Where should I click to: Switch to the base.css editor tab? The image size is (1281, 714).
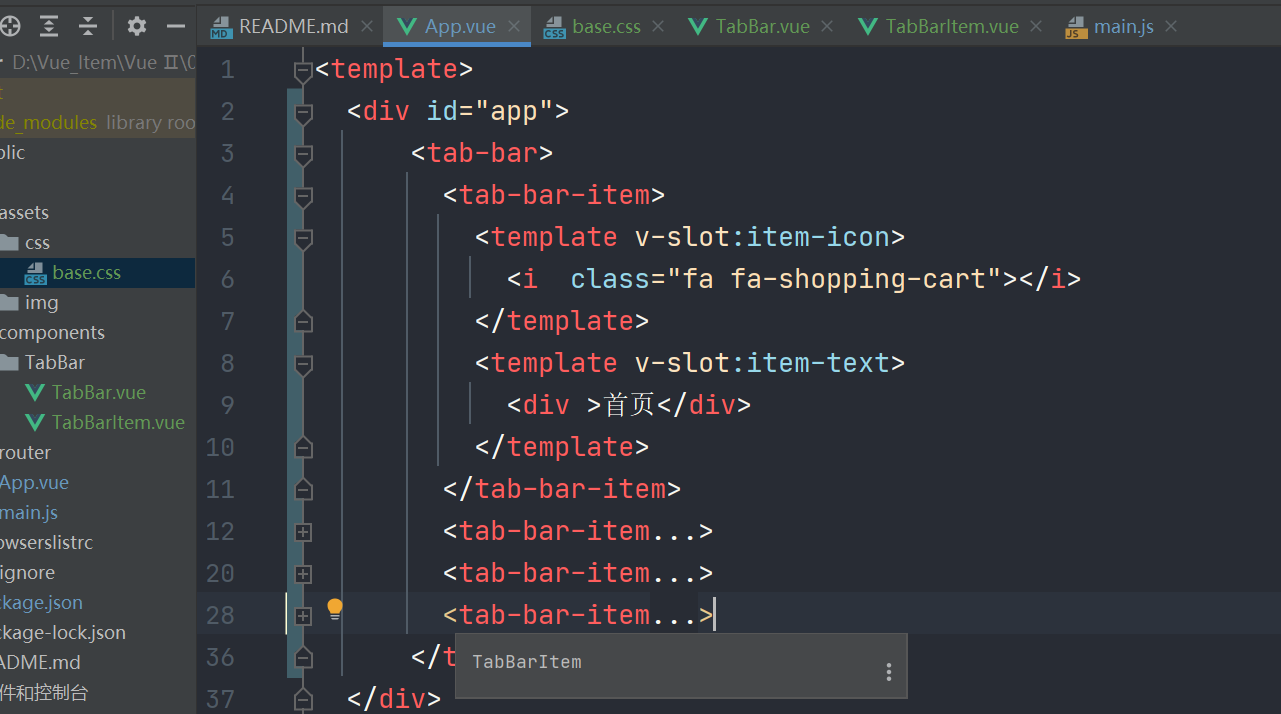coord(606,27)
